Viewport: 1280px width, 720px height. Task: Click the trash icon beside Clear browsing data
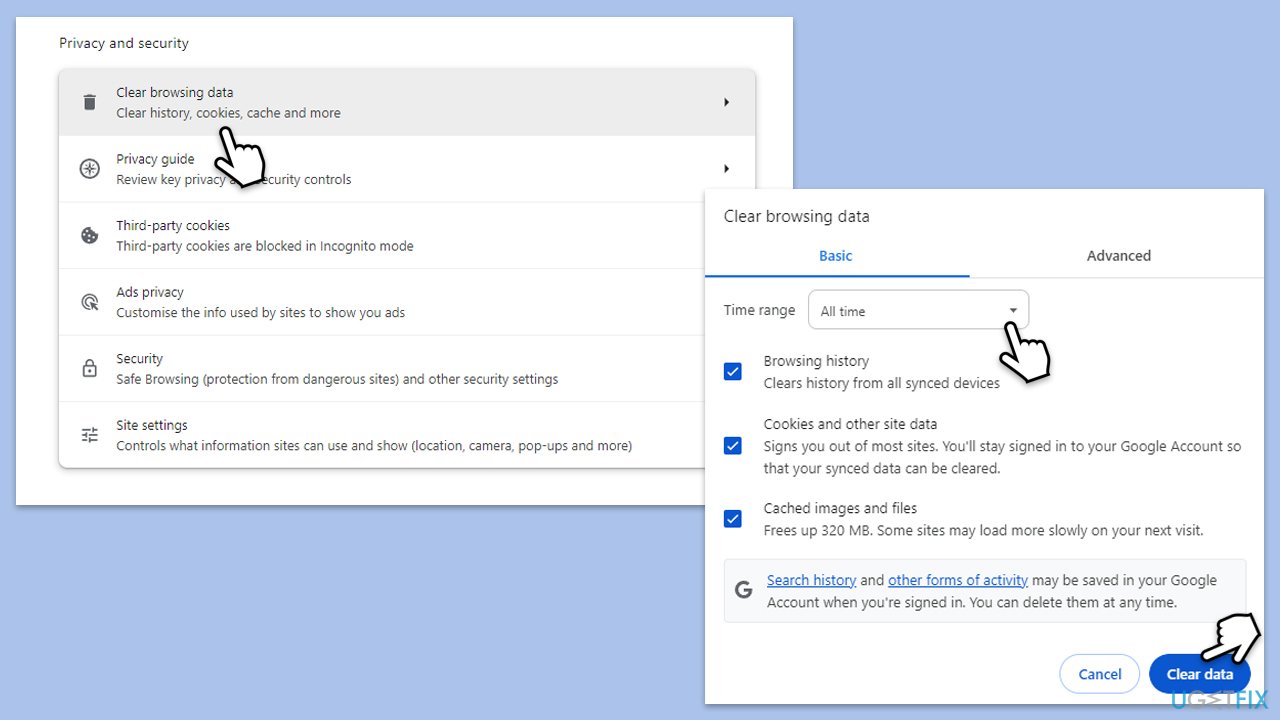point(90,102)
